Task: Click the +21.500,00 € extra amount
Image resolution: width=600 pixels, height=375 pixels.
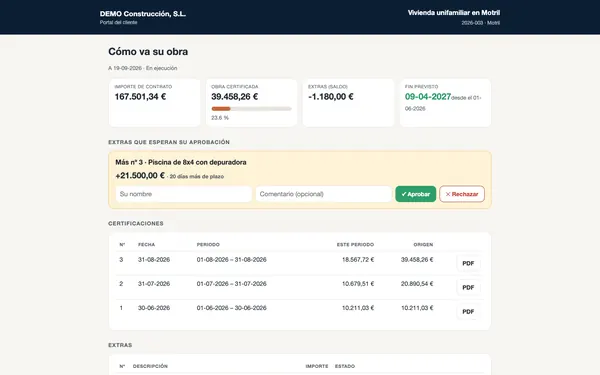Action: pyautogui.click(x=140, y=176)
